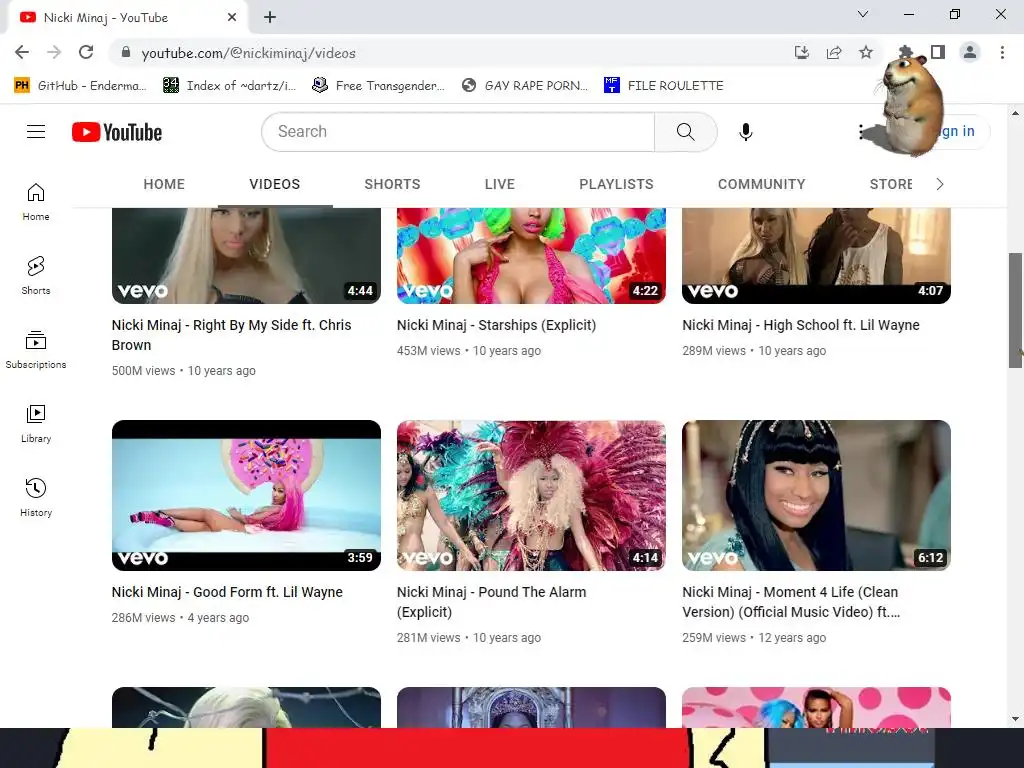
Task: Open the LIVE channel tab
Action: [x=500, y=184]
